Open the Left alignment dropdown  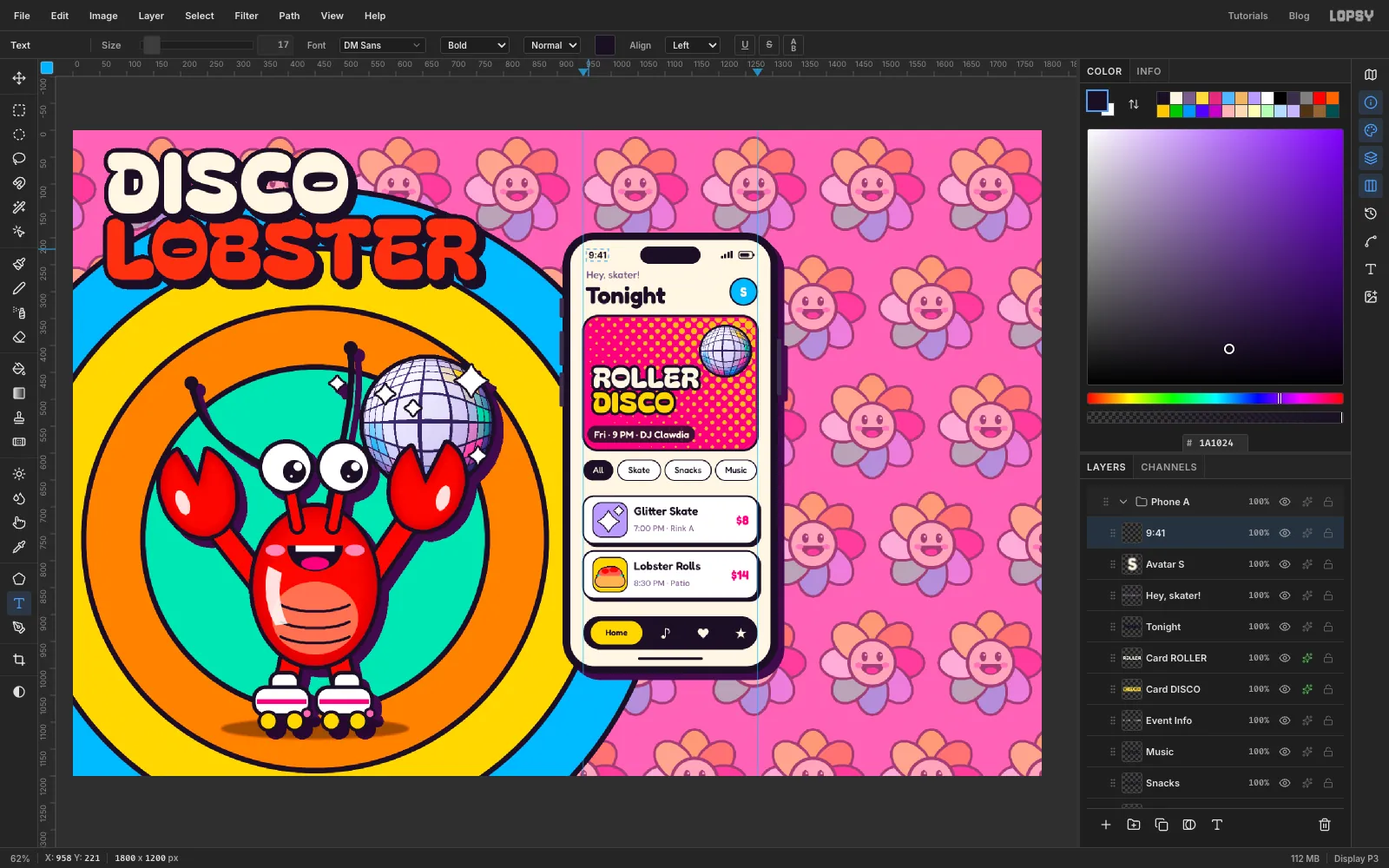(693, 45)
